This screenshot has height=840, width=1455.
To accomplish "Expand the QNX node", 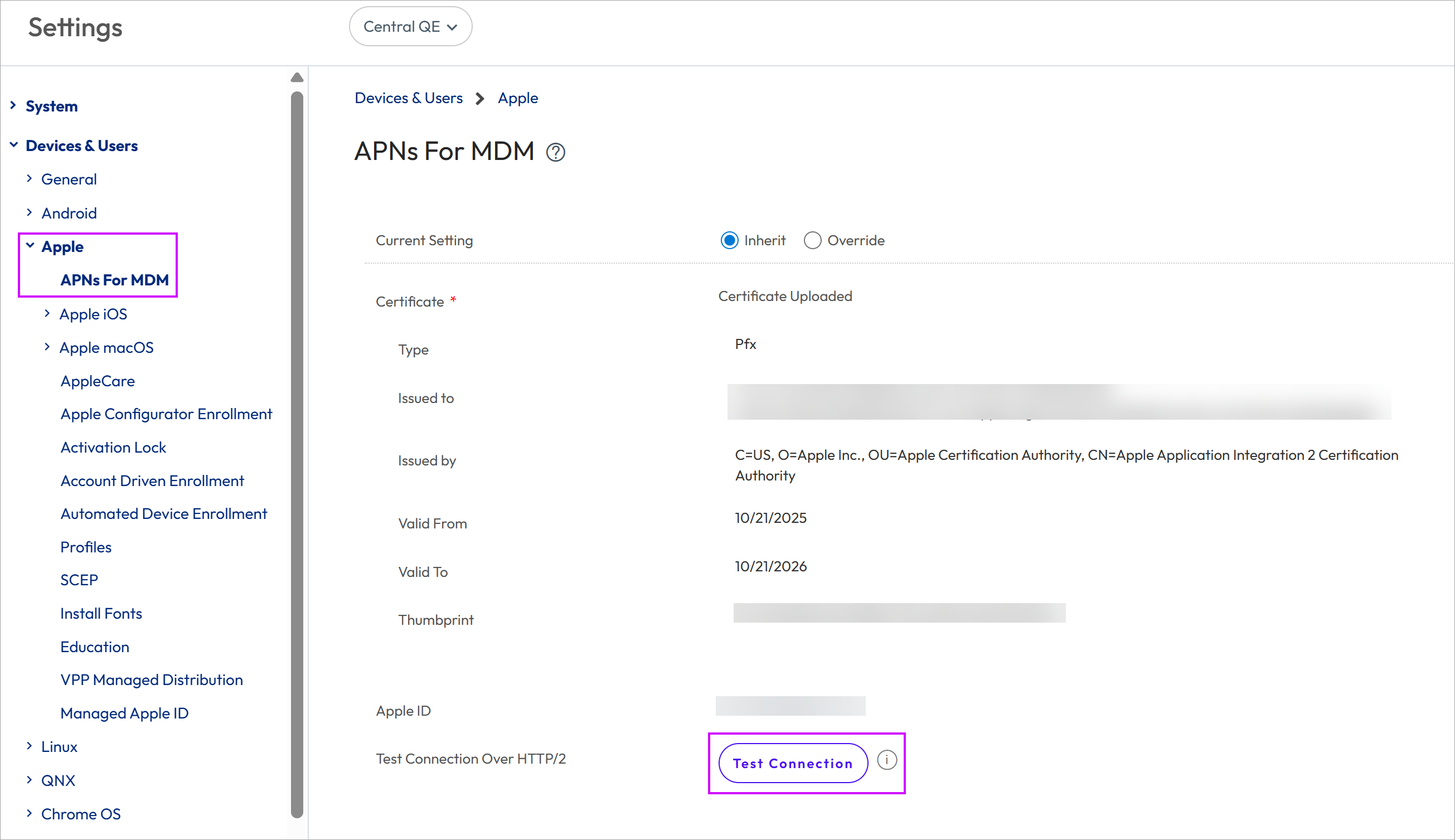I will (29, 779).
